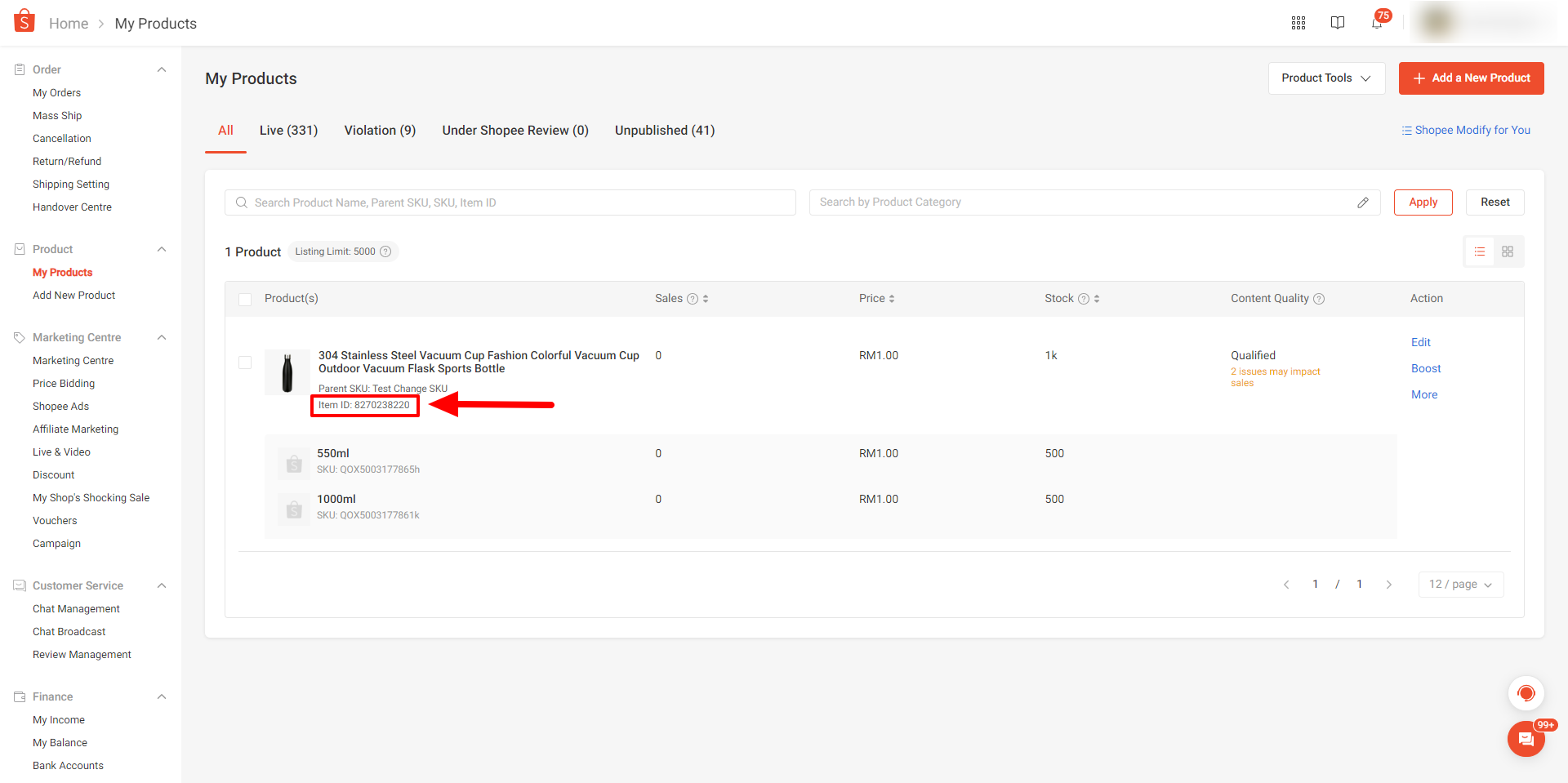Screen dimensions: 1568x783
Task: Switch to the Live (331) tab
Action: (288, 131)
